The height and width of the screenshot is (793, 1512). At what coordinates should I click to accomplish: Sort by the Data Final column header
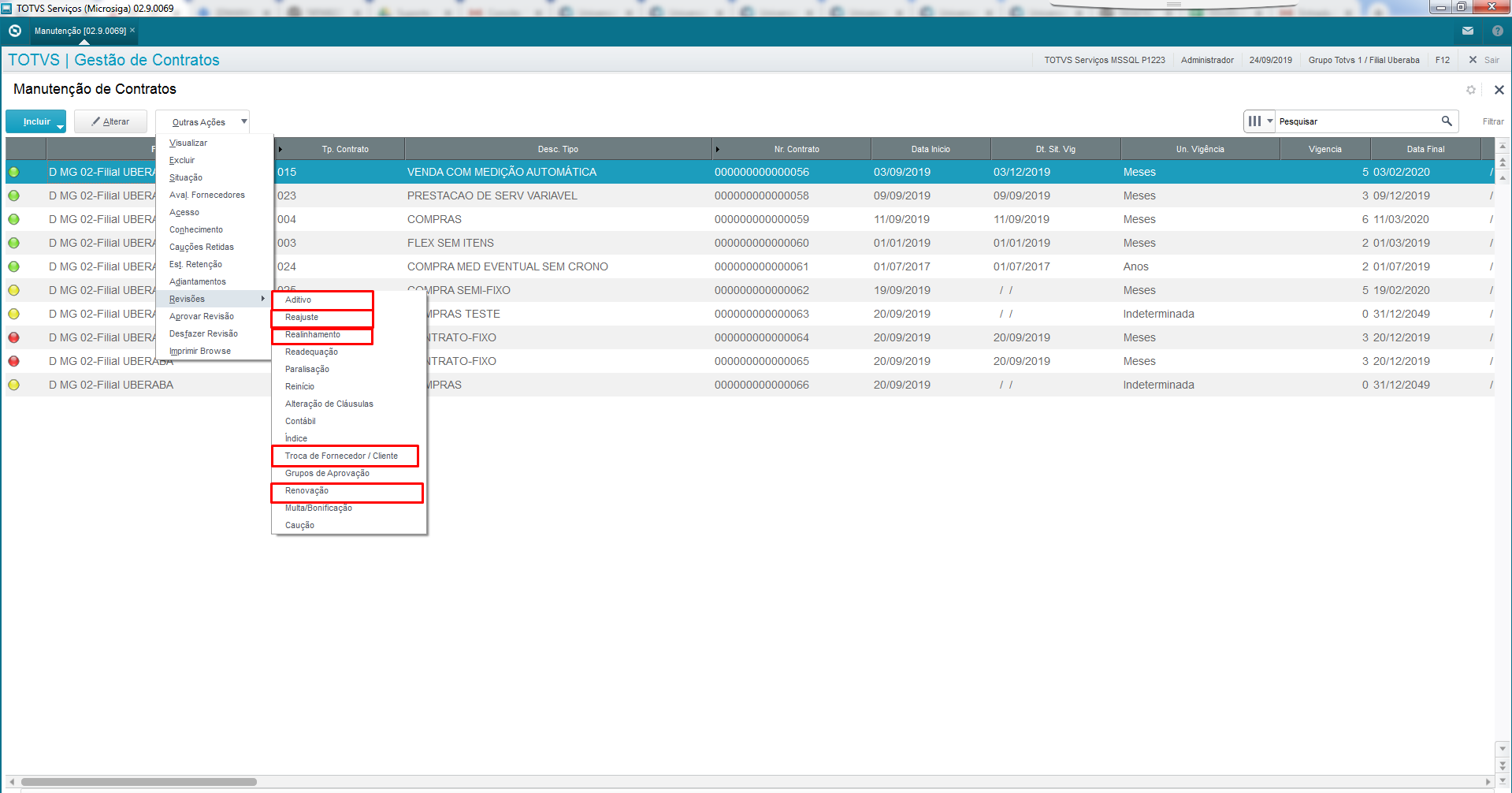(1425, 149)
